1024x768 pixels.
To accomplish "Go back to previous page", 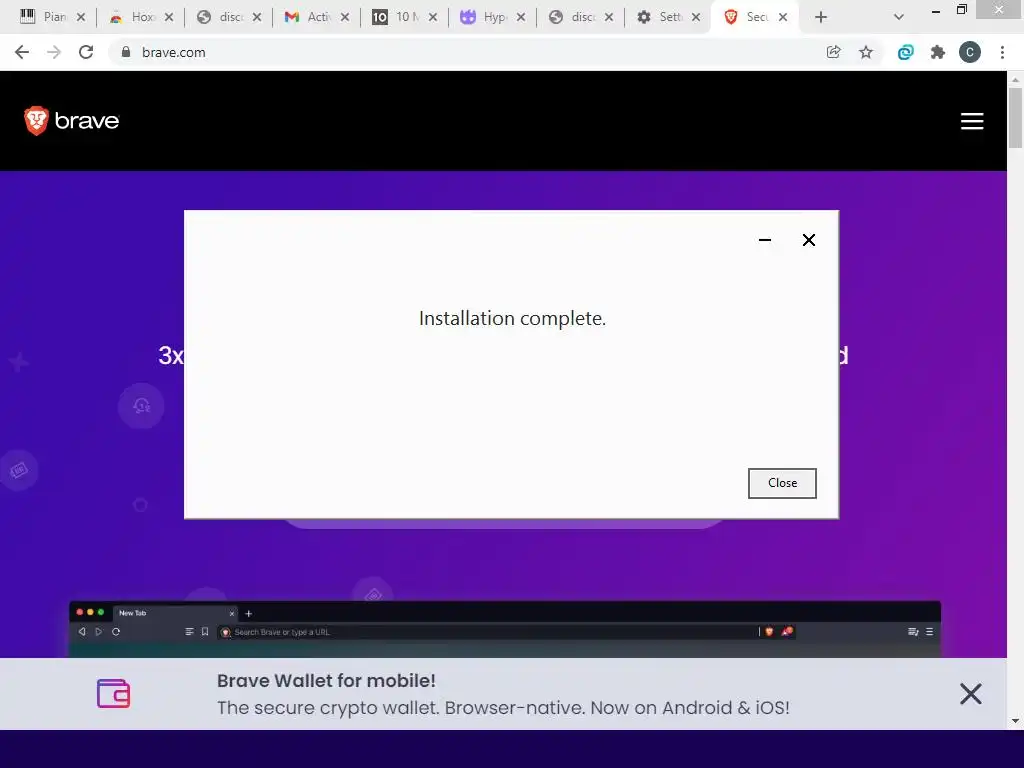I will [x=22, y=52].
